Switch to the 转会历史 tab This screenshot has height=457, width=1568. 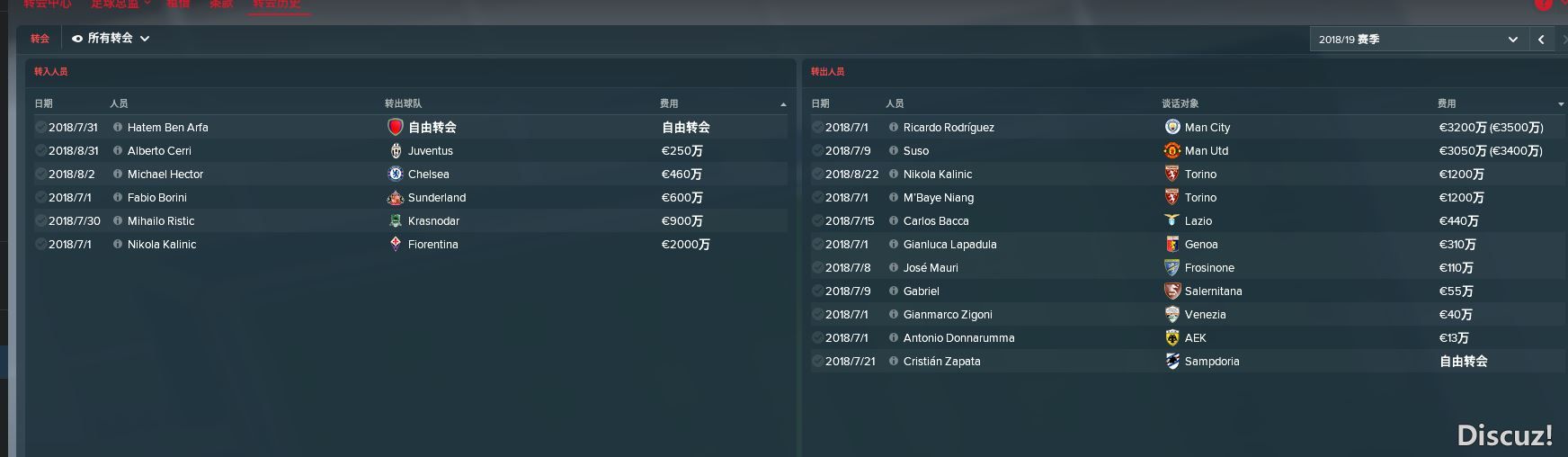tap(276, 4)
